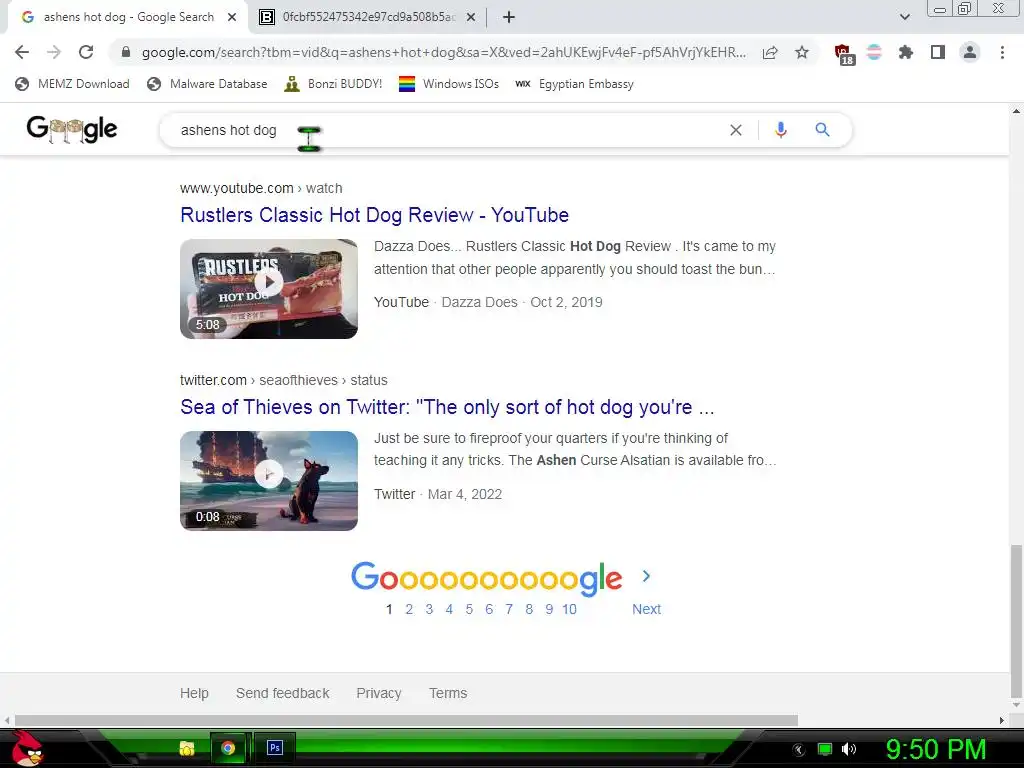This screenshot has width=1024, height=768.
Task: Open a new tab with plus button
Action: [509, 18]
